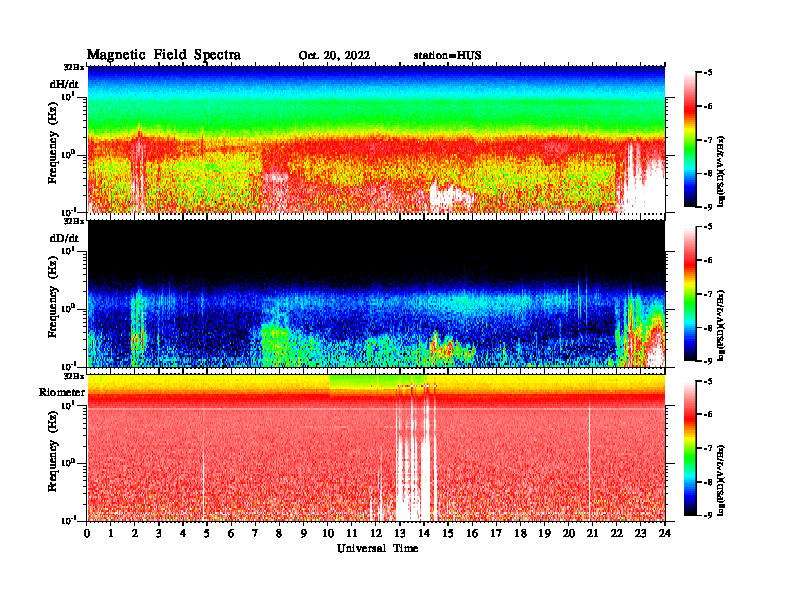The height and width of the screenshot is (612, 792).
Task: Select the dD/dt spectrogram plot
Action: click(x=376, y=293)
